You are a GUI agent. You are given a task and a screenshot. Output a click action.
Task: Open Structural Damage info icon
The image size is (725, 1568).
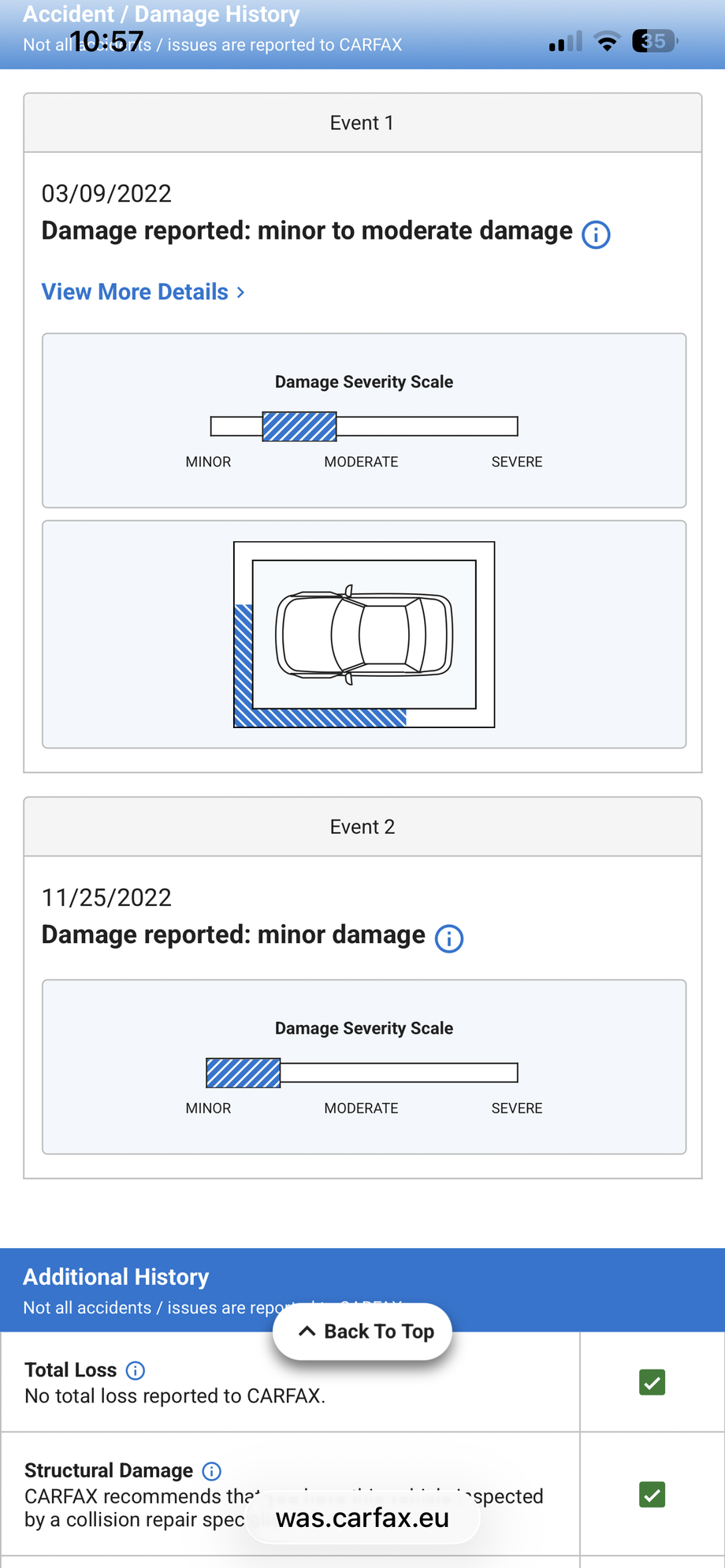(212, 1470)
